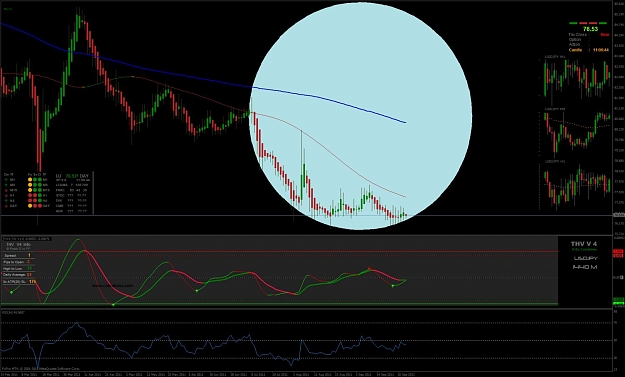The height and width of the screenshot is (377, 625).
Task: Click the Action label in info panel
Action: point(574,44)
